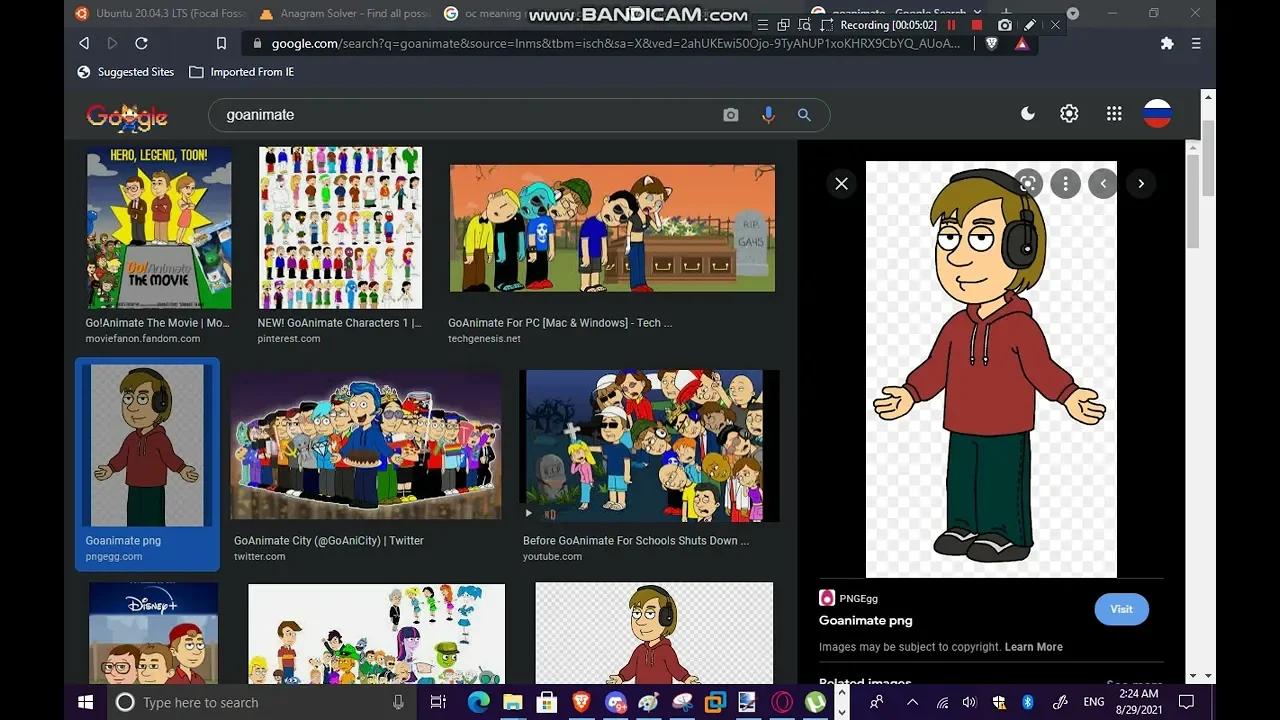Open the GoAnimate City Twitter image thumbnail

pyautogui.click(x=366, y=446)
